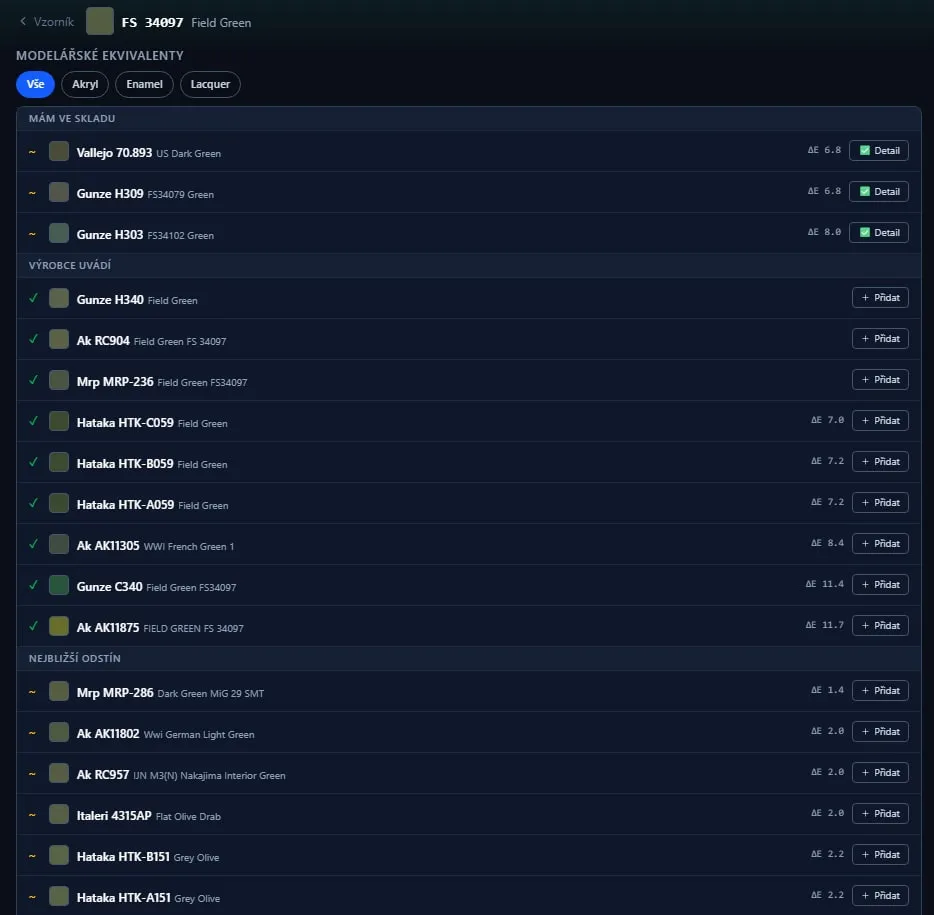
Task: Add Ak RC904 with Přidat button
Action: tap(880, 338)
